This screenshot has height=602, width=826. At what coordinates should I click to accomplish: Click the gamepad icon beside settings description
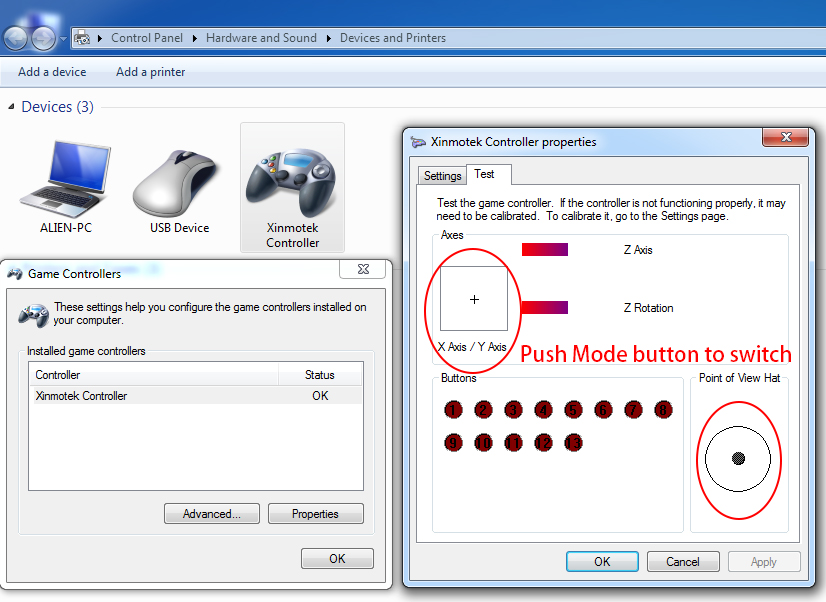pos(34,315)
